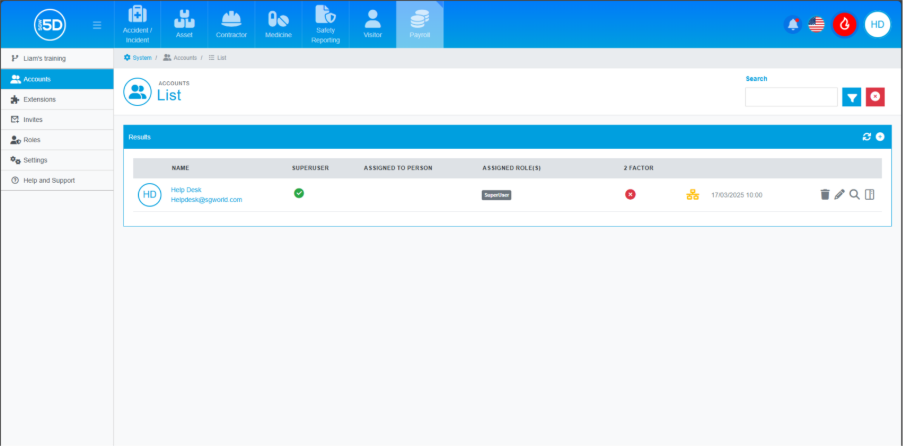903x447 pixels.
Task: Open the Visitor module
Action: [373, 24]
